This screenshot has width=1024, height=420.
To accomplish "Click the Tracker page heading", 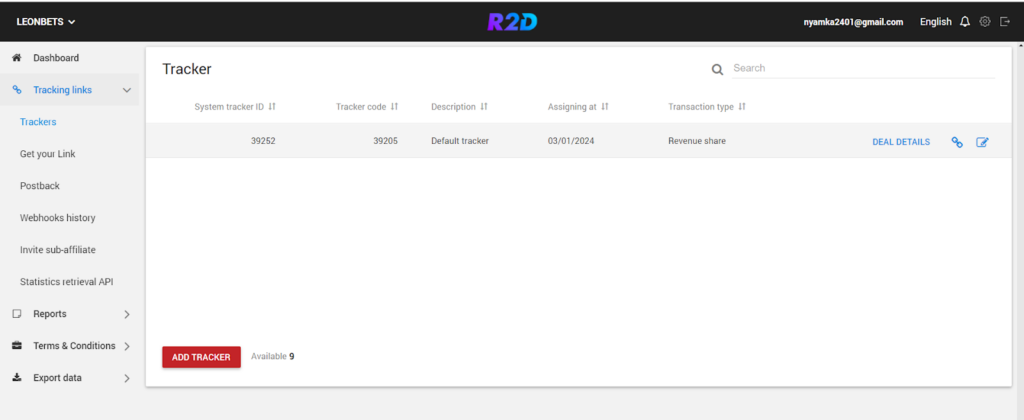I will click(x=187, y=69).
